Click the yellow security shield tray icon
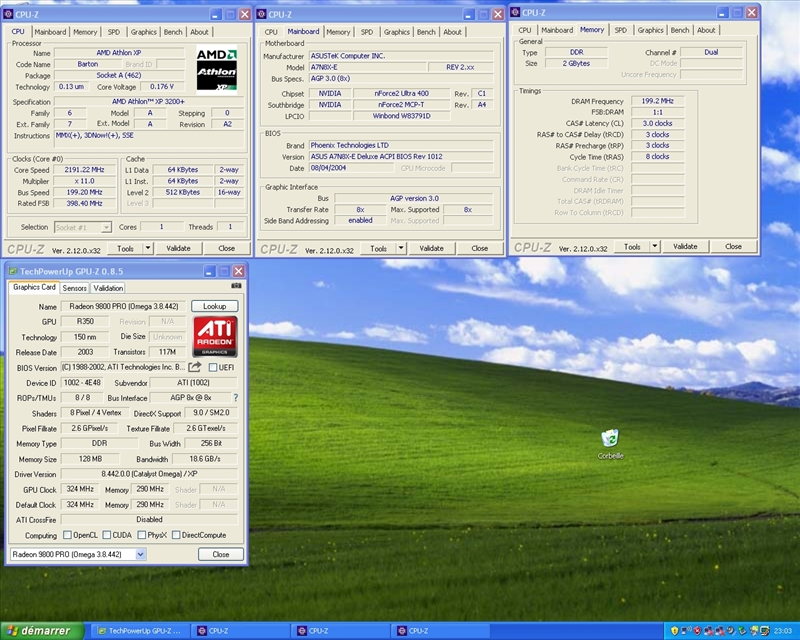This screenshot has height=640, width=800. coord(674,631)
